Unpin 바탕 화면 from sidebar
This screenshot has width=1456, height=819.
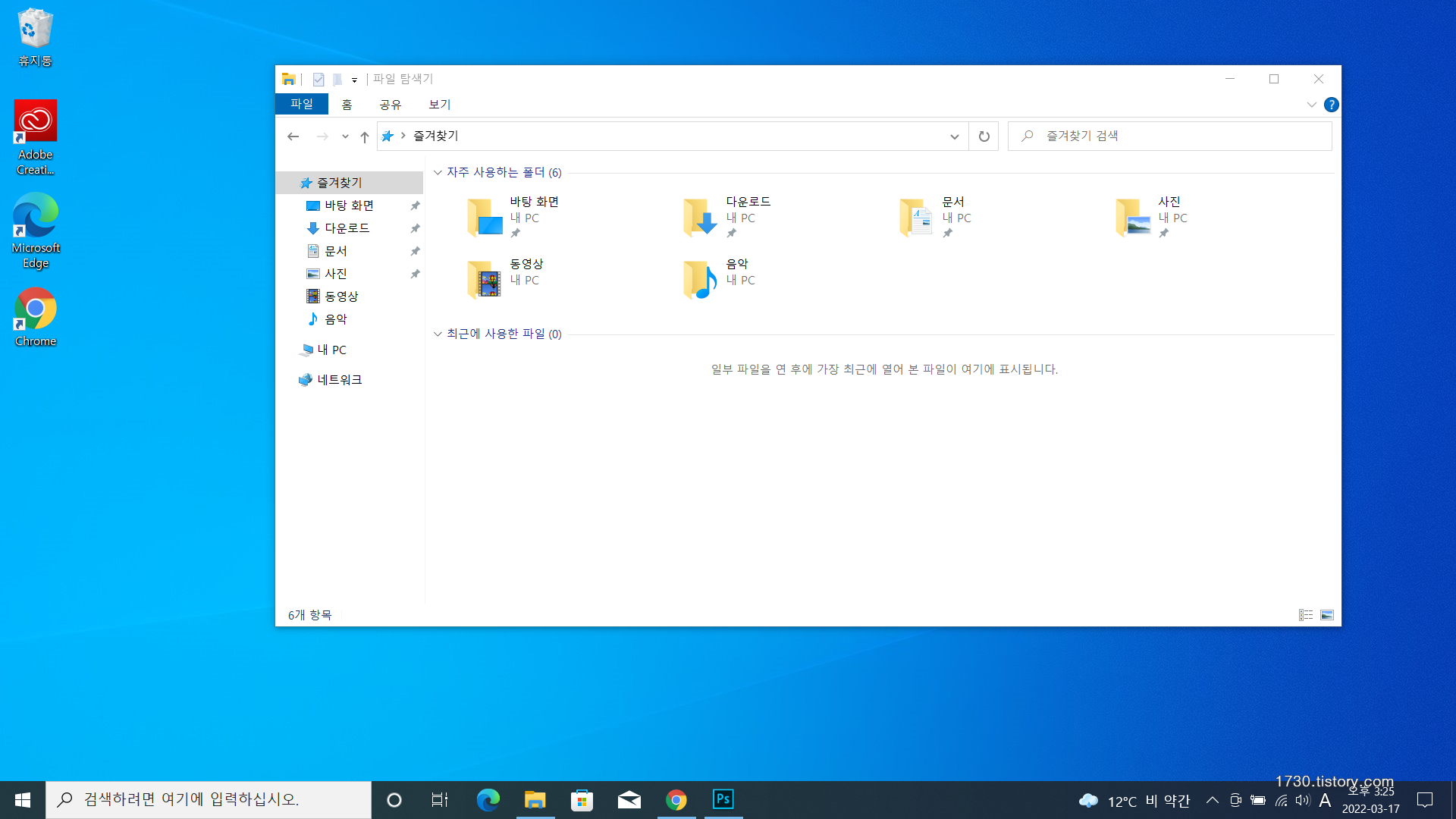point(415,206)
